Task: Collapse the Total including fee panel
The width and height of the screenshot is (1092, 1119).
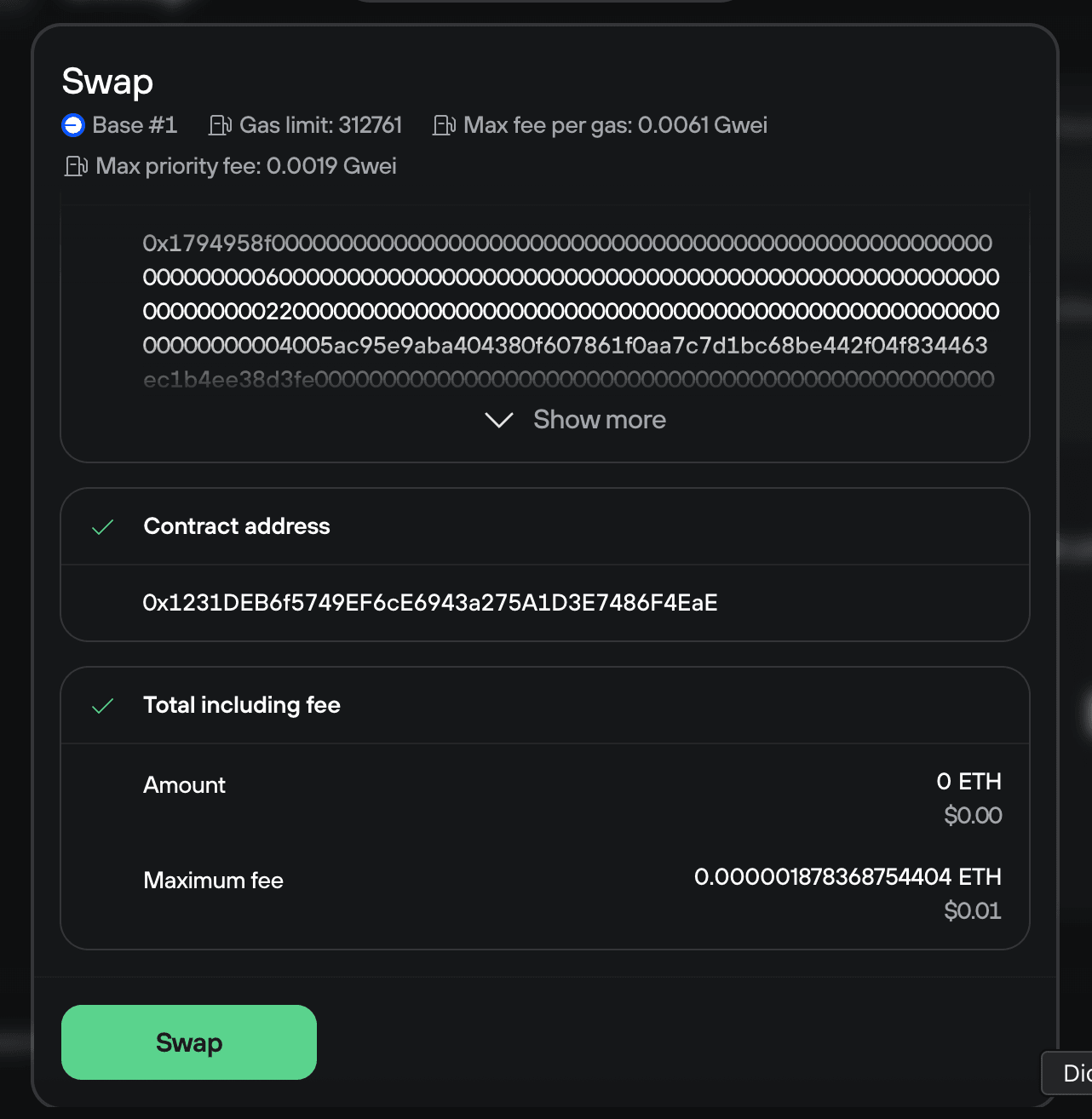Action: coord(241,705)
